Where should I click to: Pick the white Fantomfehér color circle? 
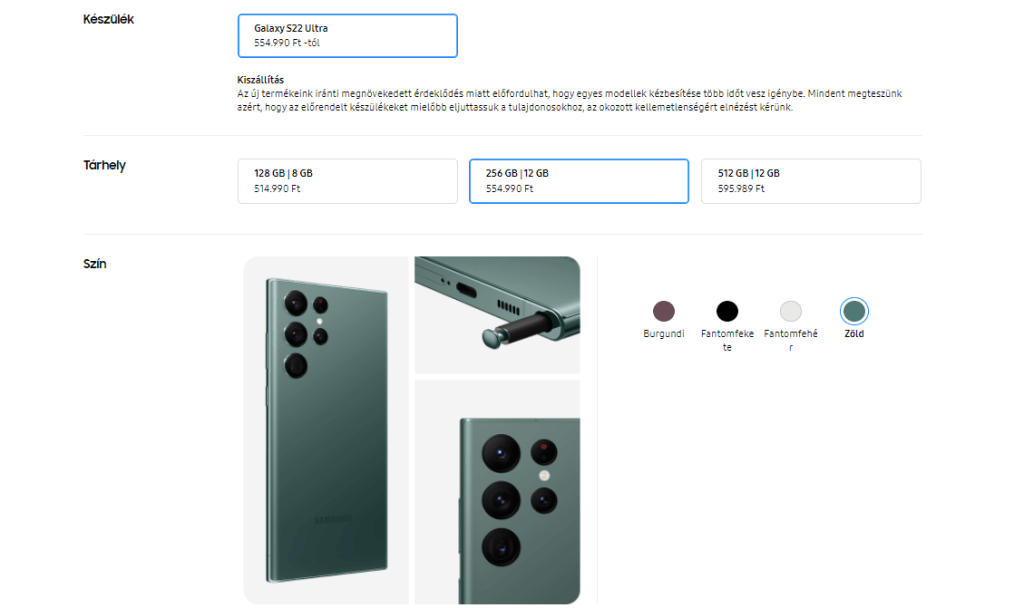tap(791, 311)
